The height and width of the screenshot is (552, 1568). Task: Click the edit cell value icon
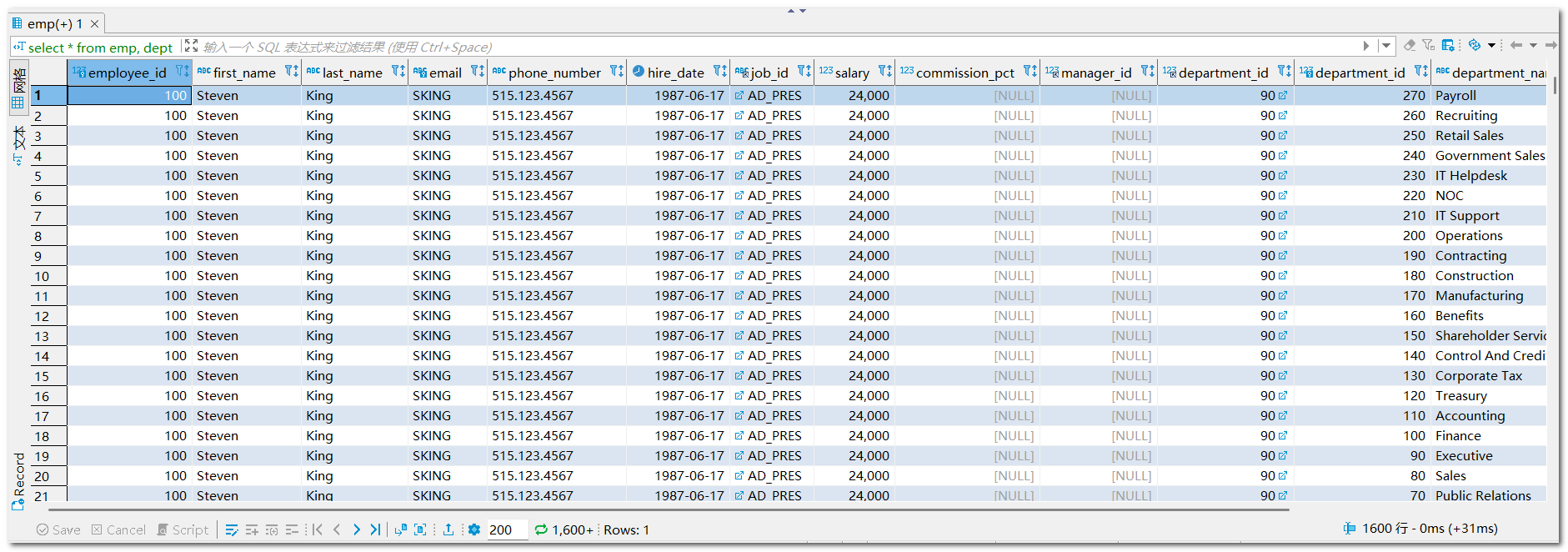(x=232, y=529)
